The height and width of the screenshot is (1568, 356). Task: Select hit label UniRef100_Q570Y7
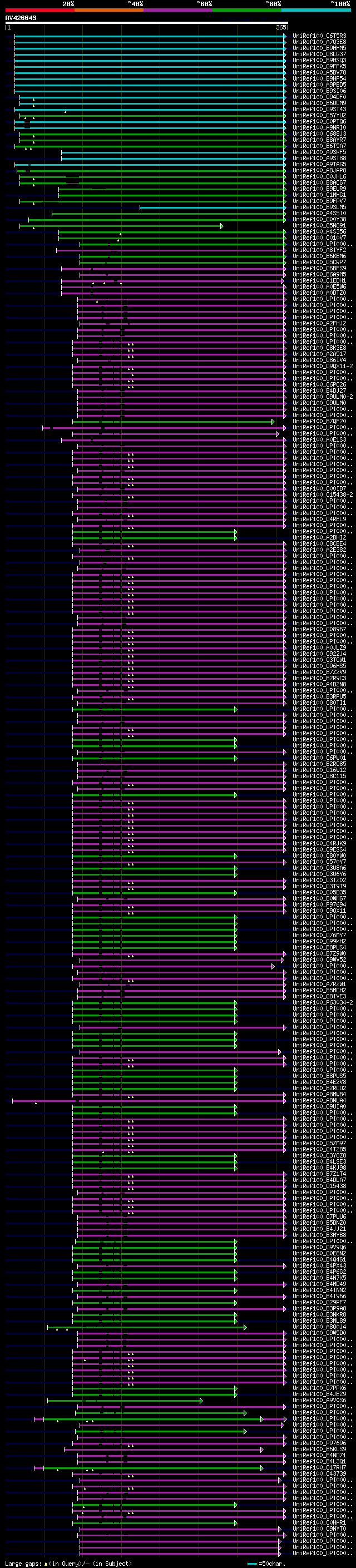pos(319,863)
